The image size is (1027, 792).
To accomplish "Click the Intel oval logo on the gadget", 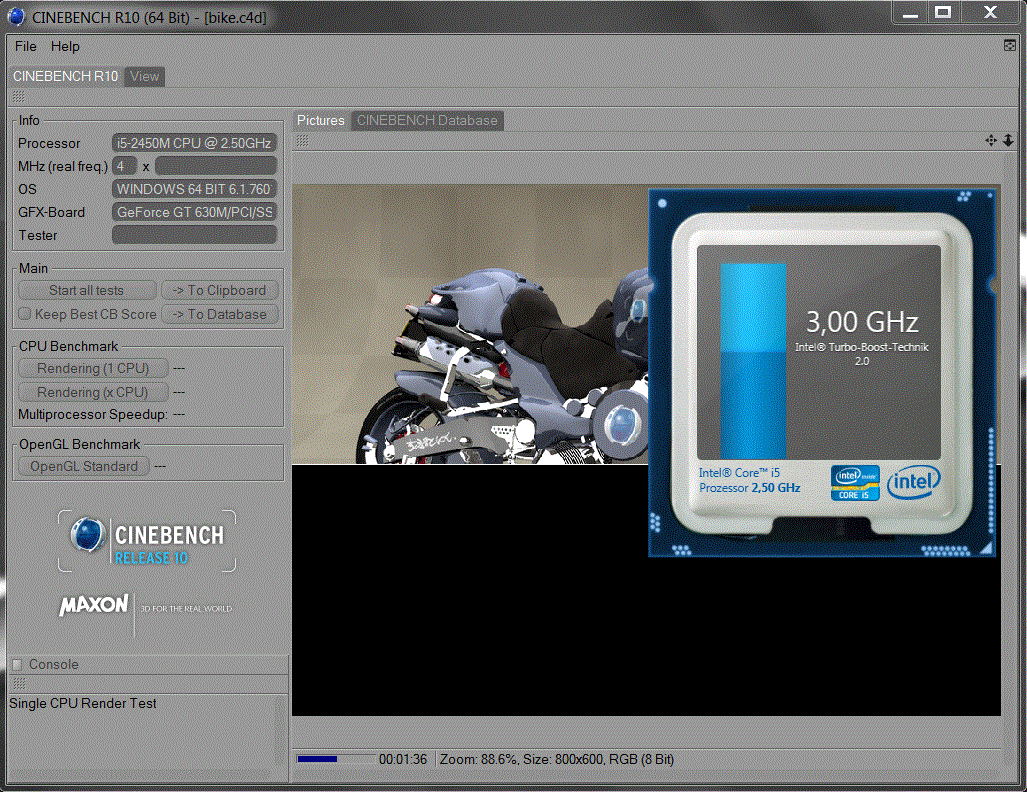I will pos(914,483).
